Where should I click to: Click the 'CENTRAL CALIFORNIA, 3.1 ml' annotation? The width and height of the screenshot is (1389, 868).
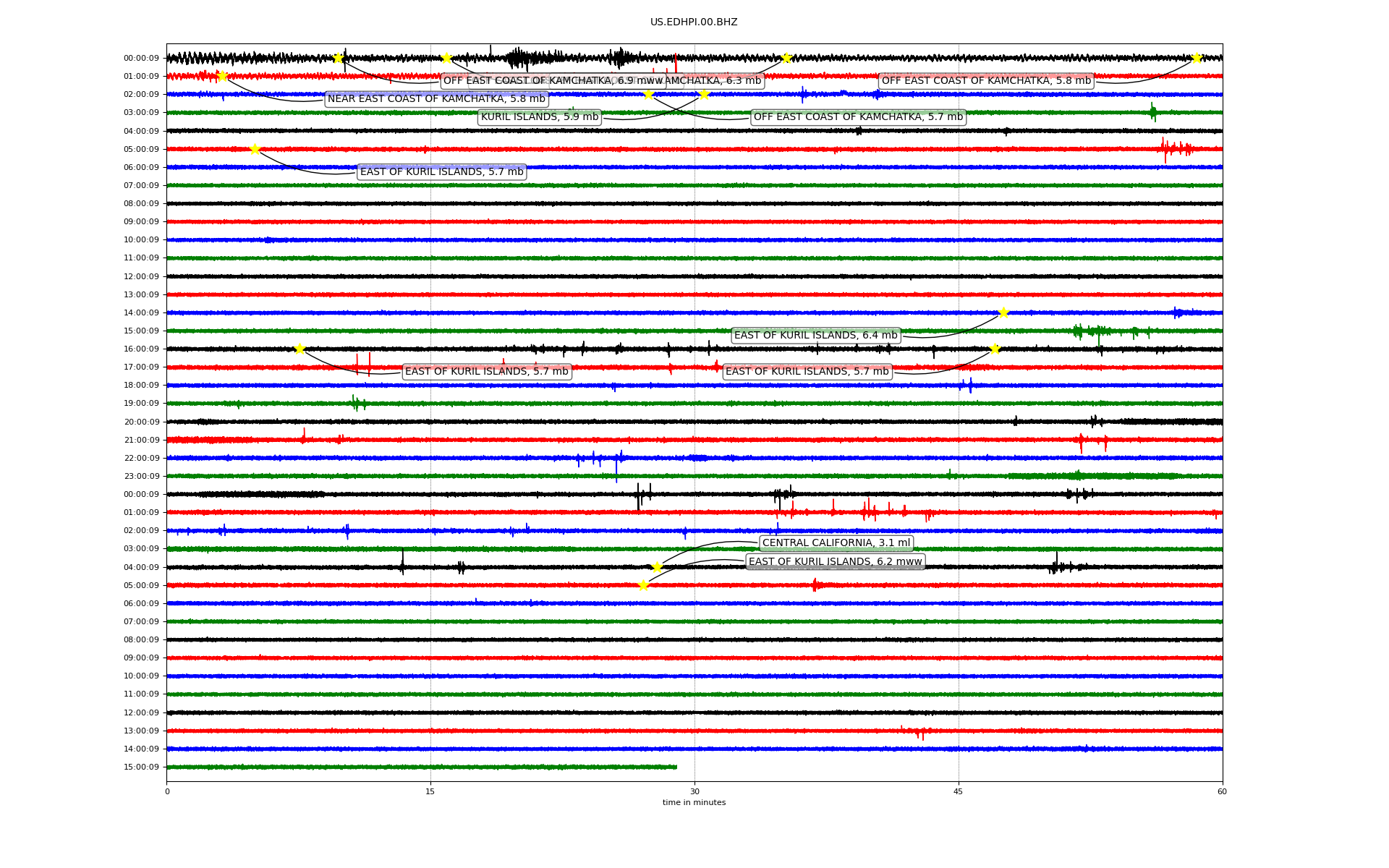(836, 543)
